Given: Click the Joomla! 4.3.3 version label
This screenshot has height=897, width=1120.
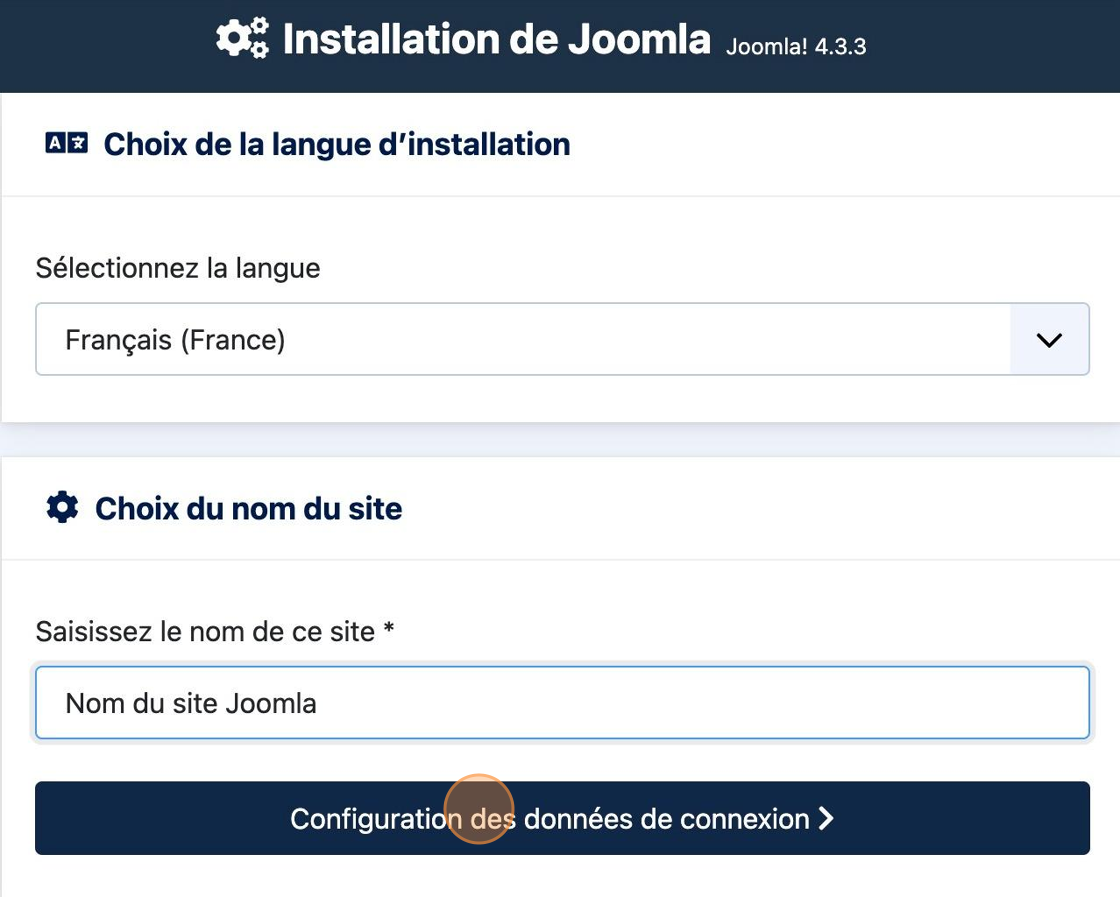Looking at the screenshot, I should coord(796,46).
